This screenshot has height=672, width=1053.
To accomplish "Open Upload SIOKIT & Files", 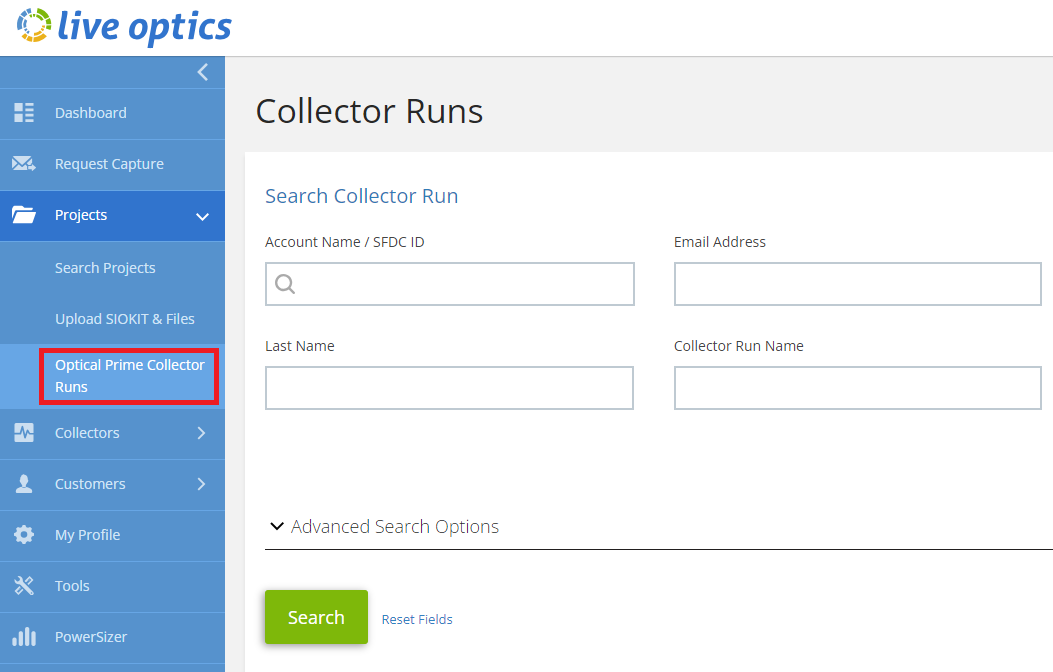I will pyautogui.click(x=125, y=319).
